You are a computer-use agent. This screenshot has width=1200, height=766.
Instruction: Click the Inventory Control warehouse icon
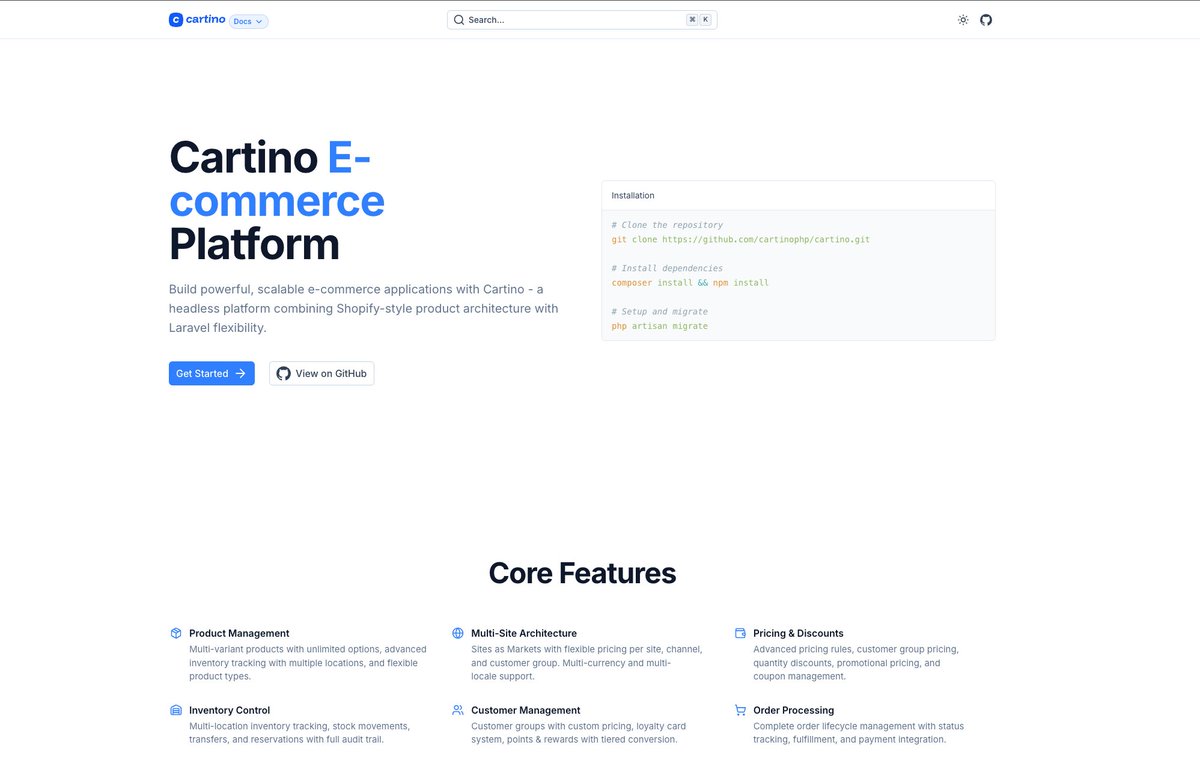(x=176, y=710)
